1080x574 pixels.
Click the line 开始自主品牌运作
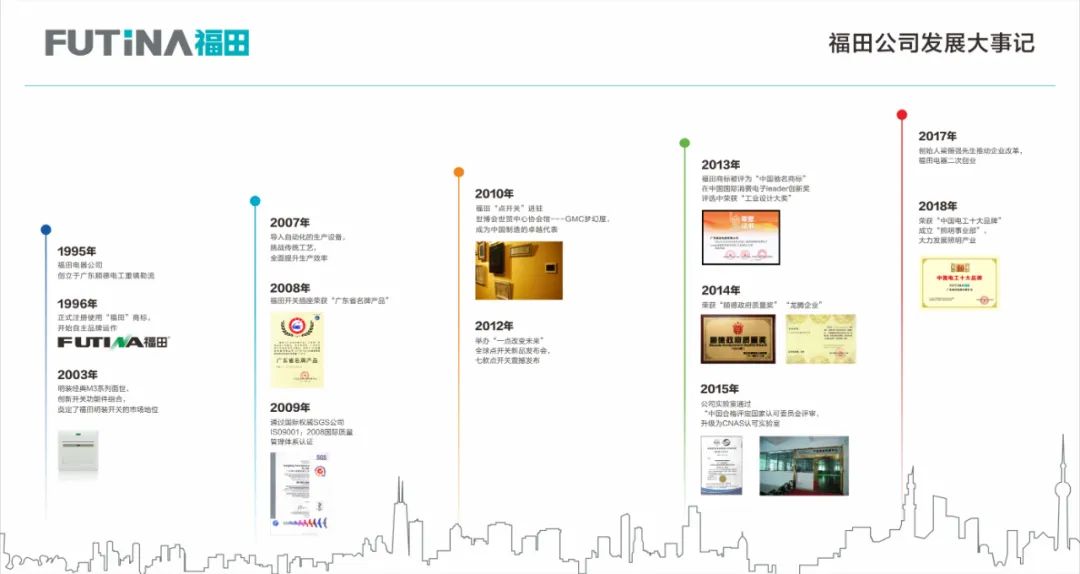click(87, 328)
